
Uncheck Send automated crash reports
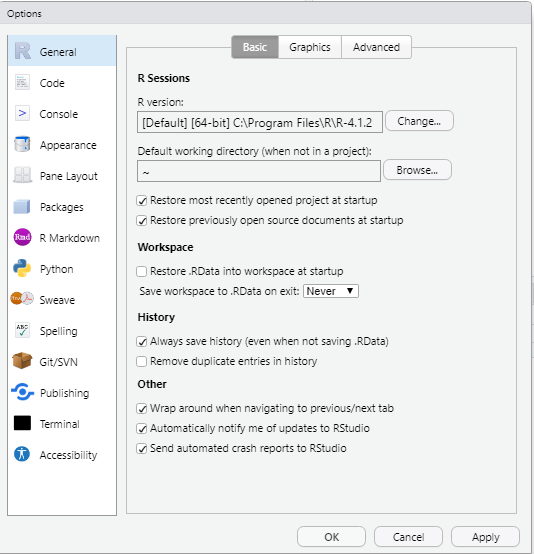[x=142, y=449]
